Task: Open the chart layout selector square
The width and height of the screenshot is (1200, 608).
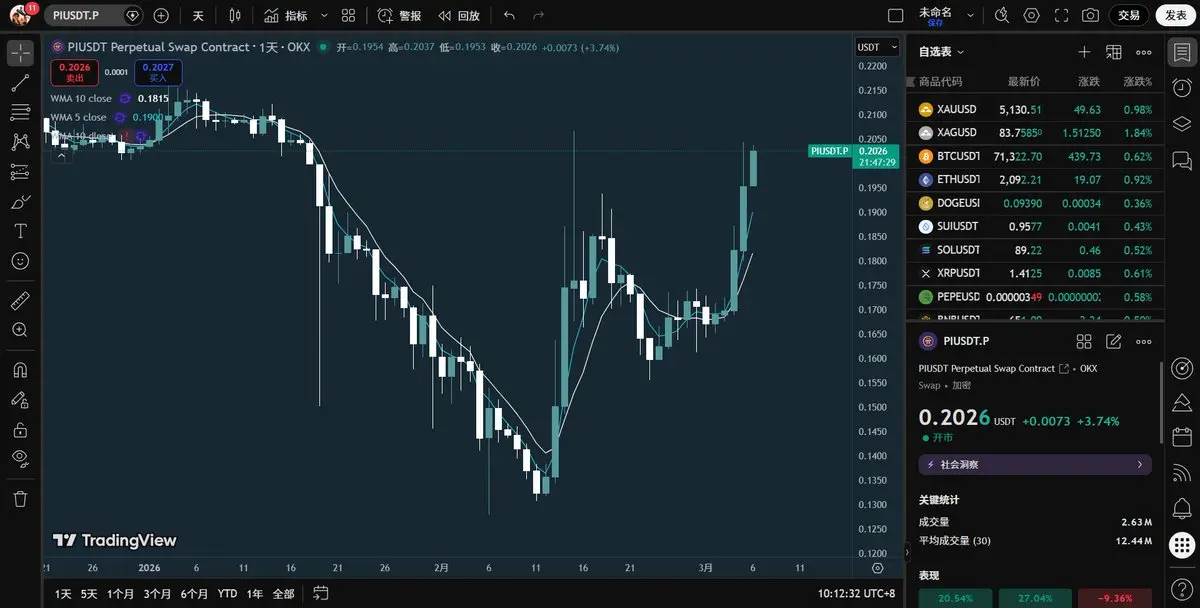Action: pos(895,15)
